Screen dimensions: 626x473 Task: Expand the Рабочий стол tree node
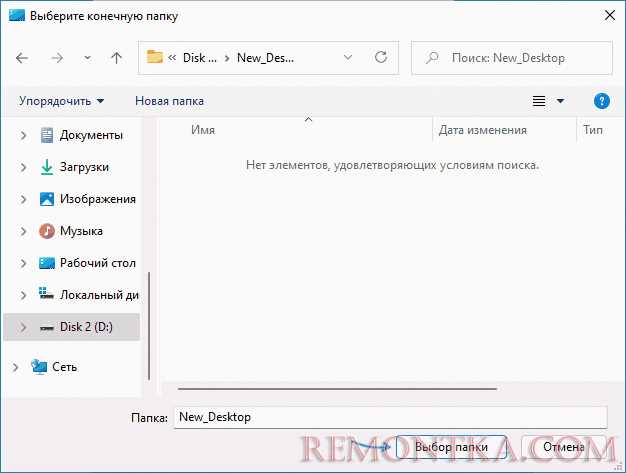click(x=23, y=263)
